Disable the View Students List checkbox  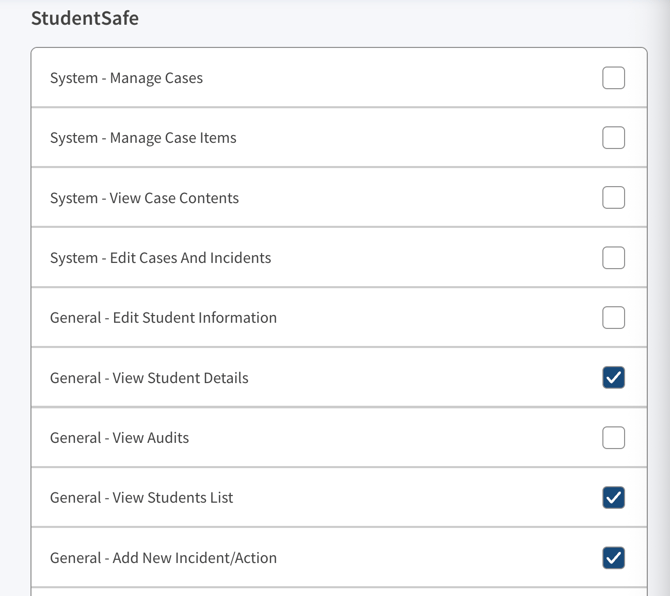pyautogui.click(x=614, y=498)
